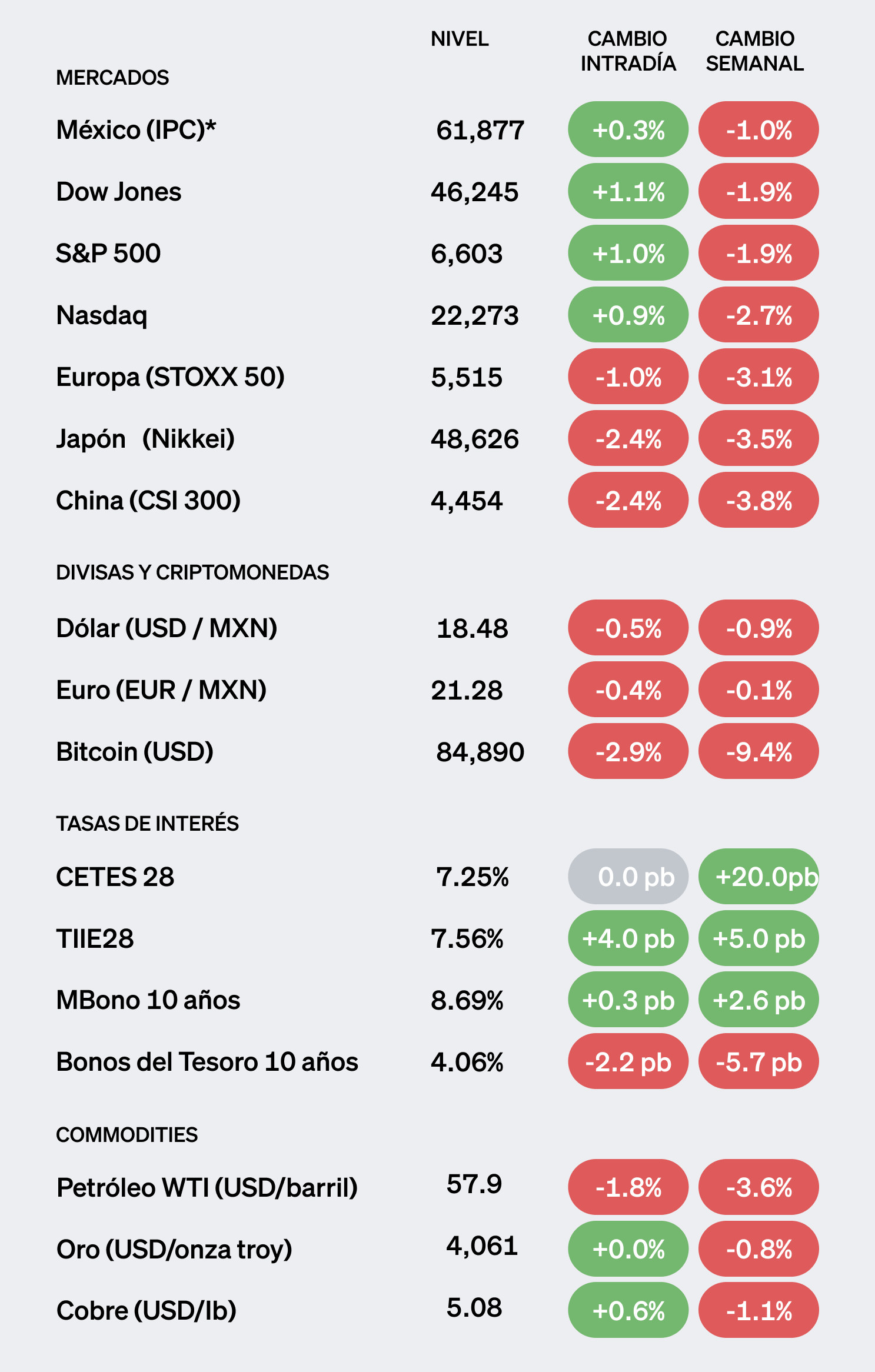The width and height of the screenshot is (875, 1372).
Task: Click the S&P 500 level value 6,603
Action: [467, 254]
